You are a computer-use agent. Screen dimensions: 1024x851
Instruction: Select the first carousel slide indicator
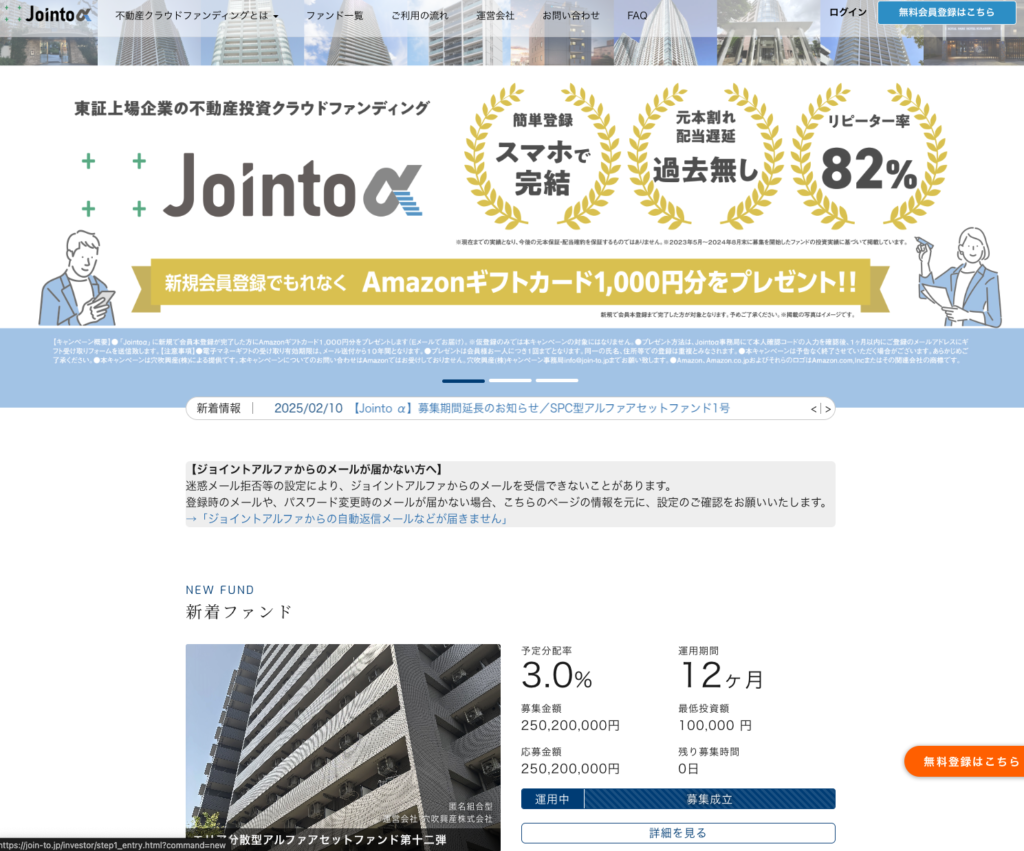463,381
